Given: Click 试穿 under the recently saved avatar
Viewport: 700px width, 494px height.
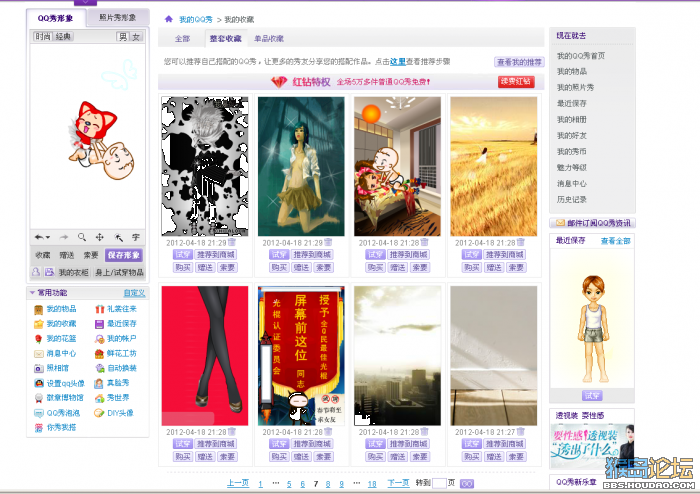Looking at the screenshot, I should (592, 395).
